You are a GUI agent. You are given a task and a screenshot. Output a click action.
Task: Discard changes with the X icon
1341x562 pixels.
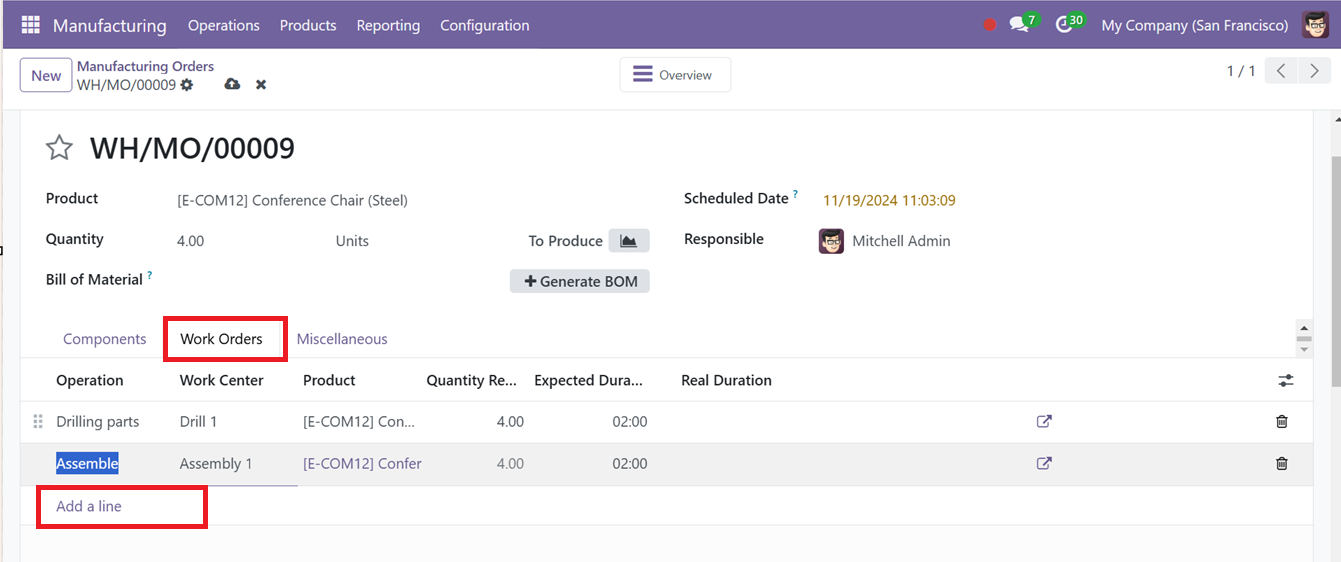[x=261, y=85]
